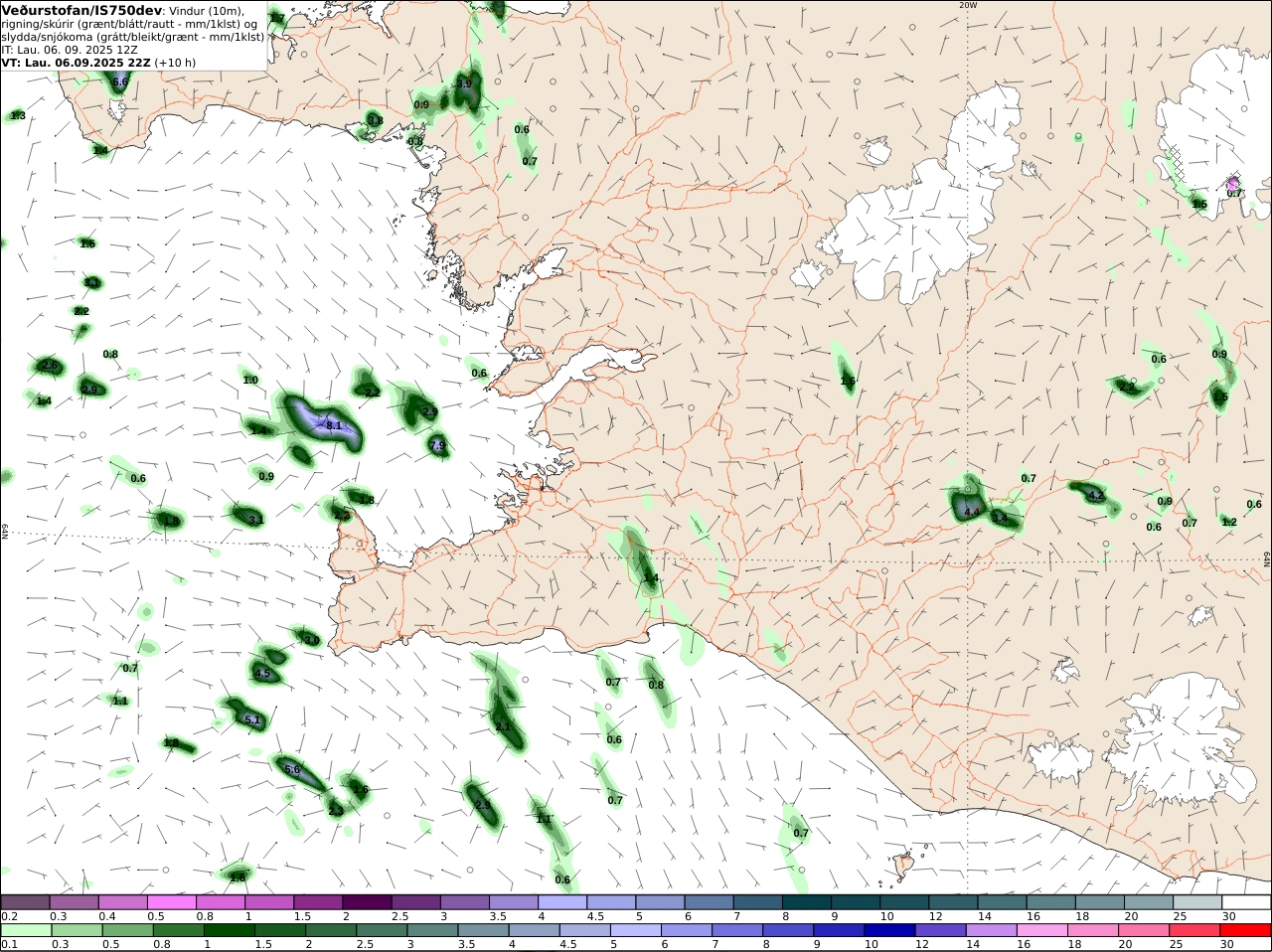Click the "(+10 h)" forecast offset text
The width and height of the screenshot is (1272, 952).
point(175,63)
